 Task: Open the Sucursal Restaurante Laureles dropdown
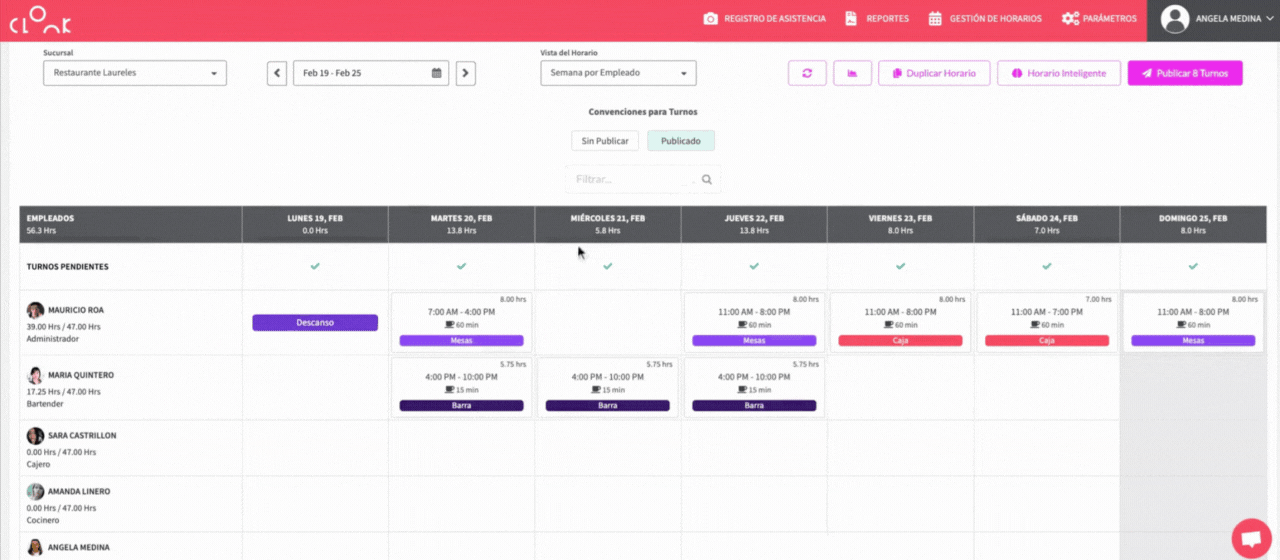pos(135,73)
